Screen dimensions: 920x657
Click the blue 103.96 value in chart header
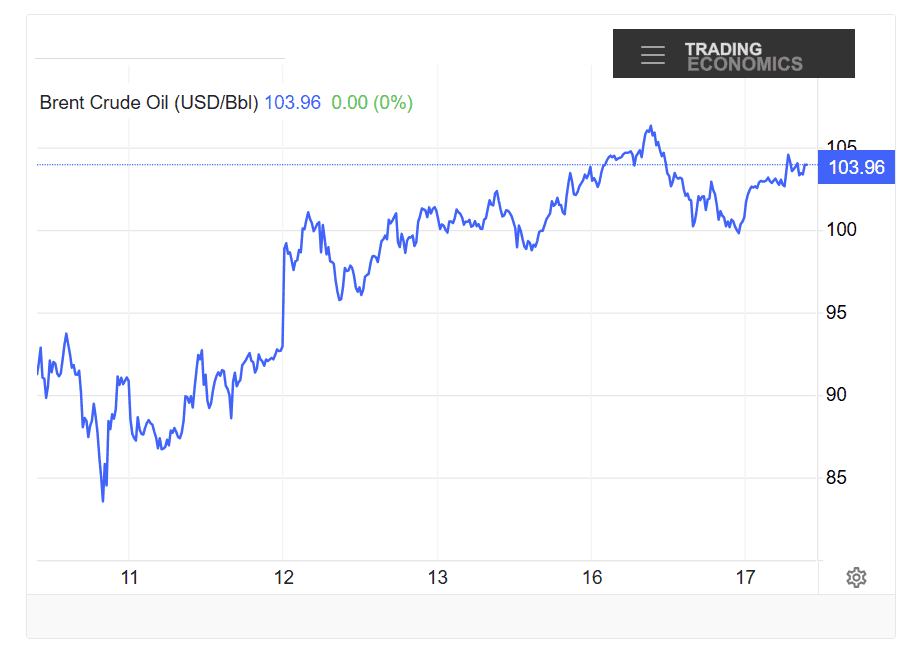[292, 102]
